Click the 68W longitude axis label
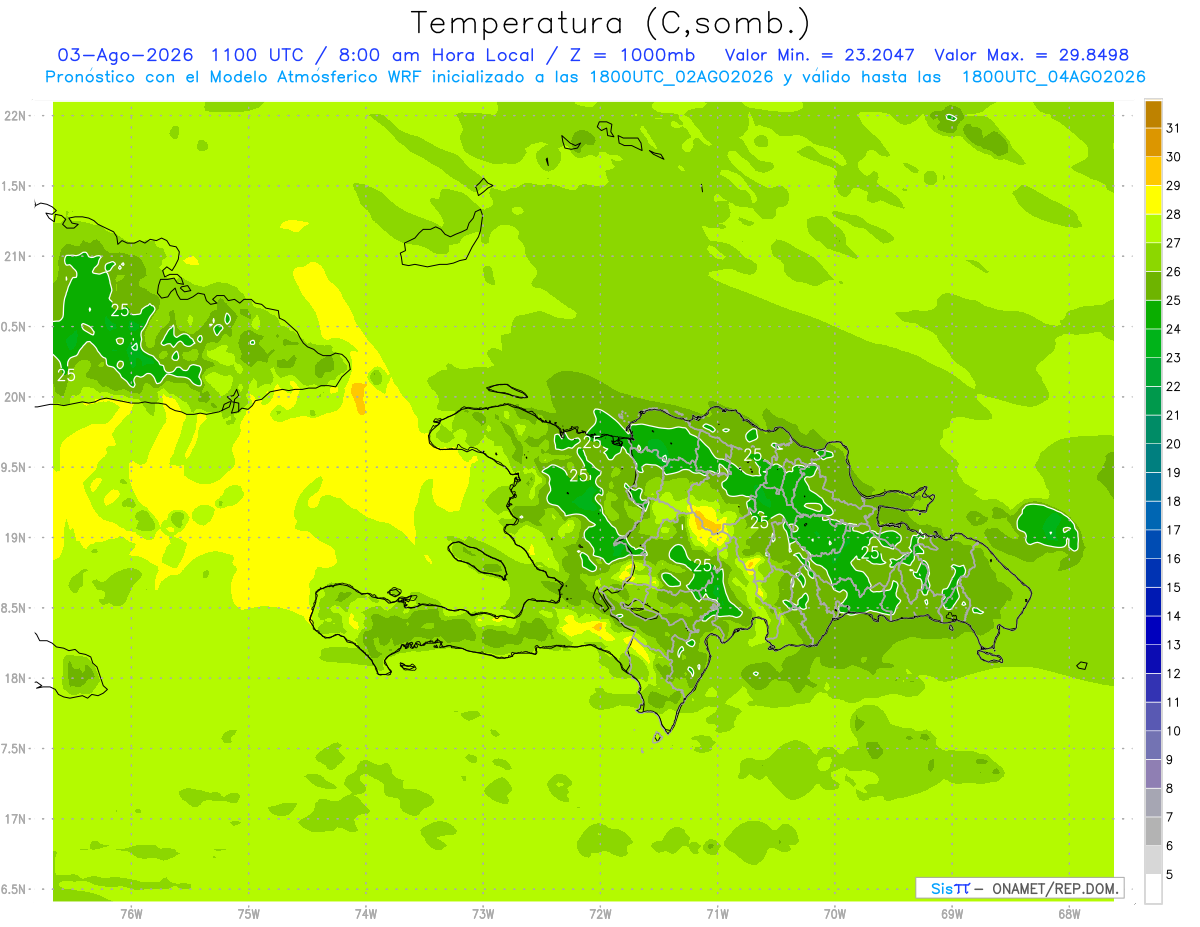 tap(1068, 913)
